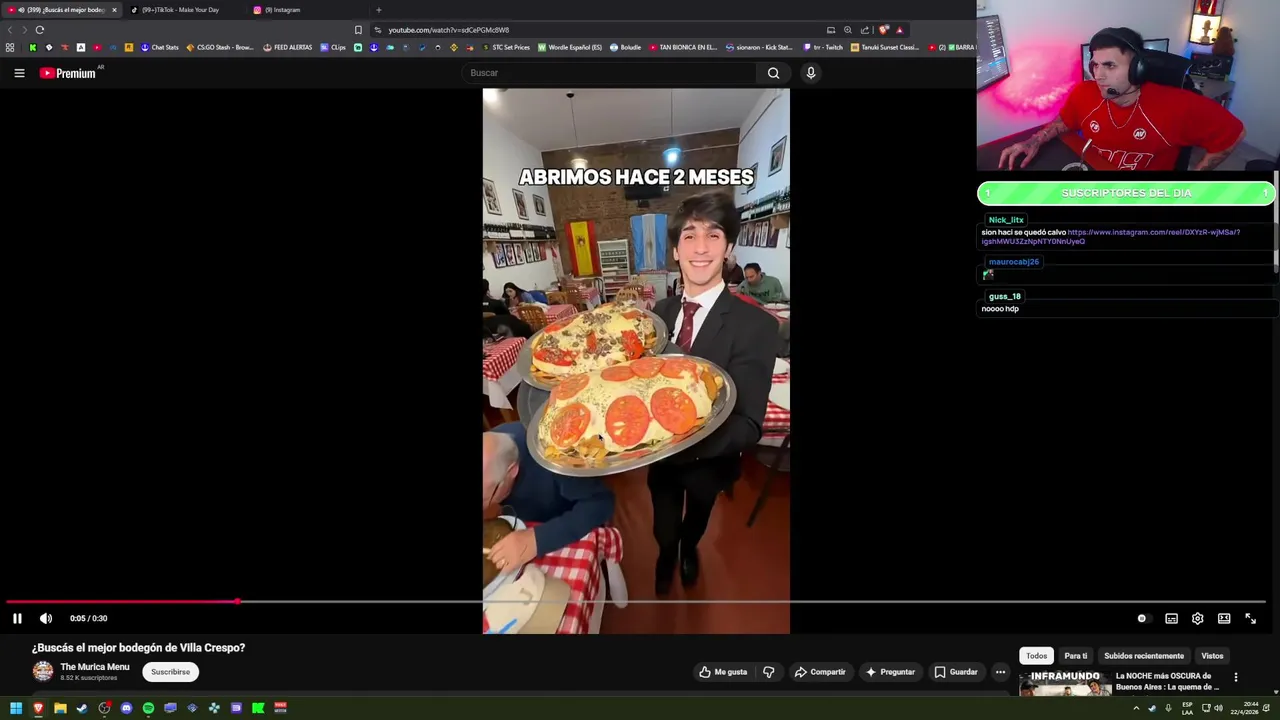The image size is (1280, 720).
Task: Open the Wordle Español bookmark
Action: pos(570,47)
